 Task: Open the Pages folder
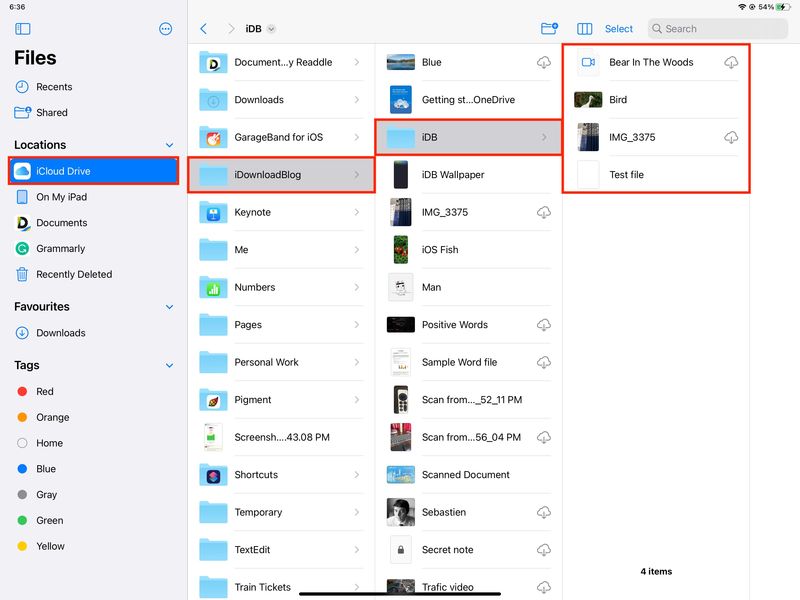[281, 324]
